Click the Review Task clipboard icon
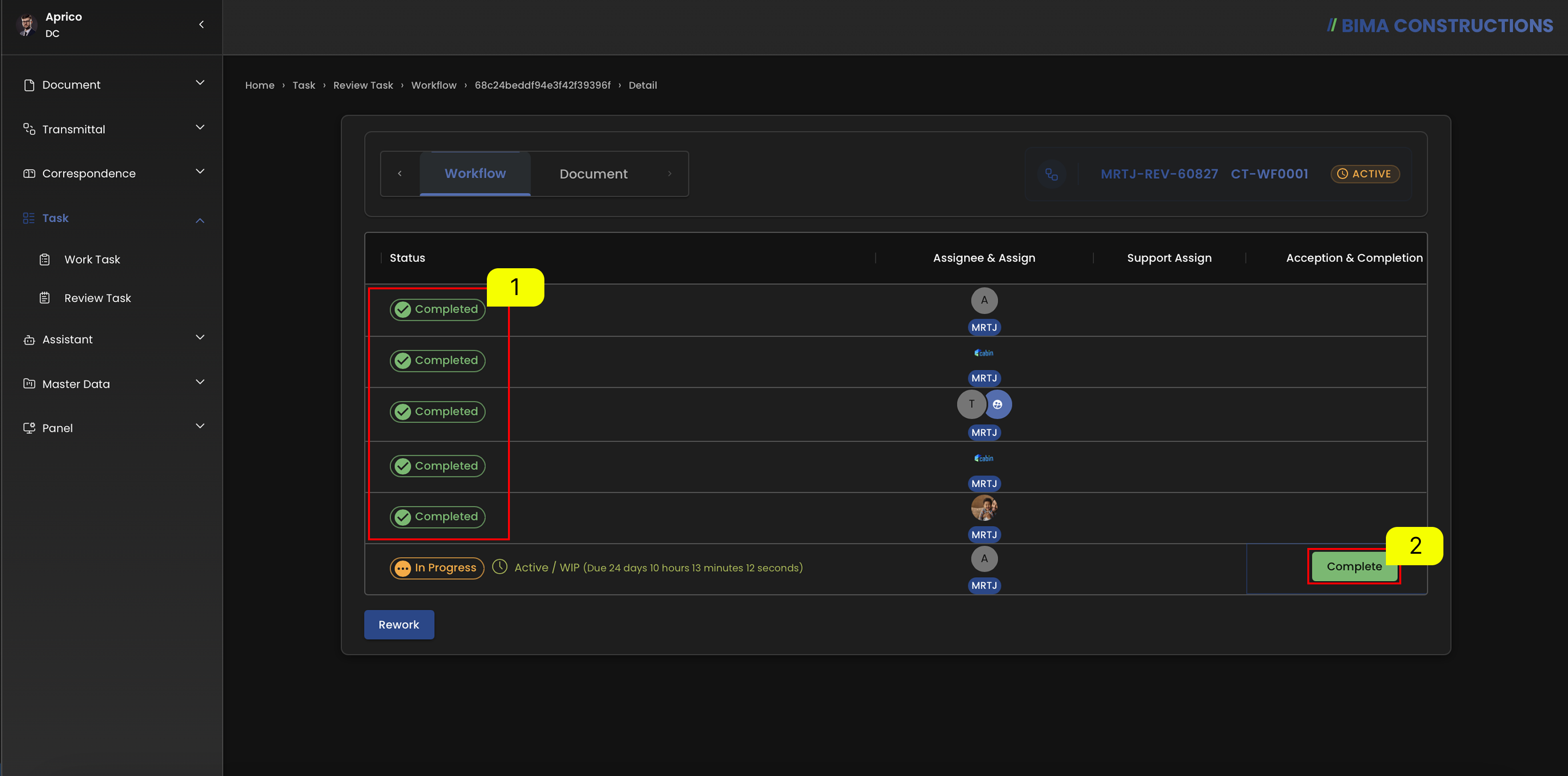Screen dimensions: 1568x776 coord(45,297)
